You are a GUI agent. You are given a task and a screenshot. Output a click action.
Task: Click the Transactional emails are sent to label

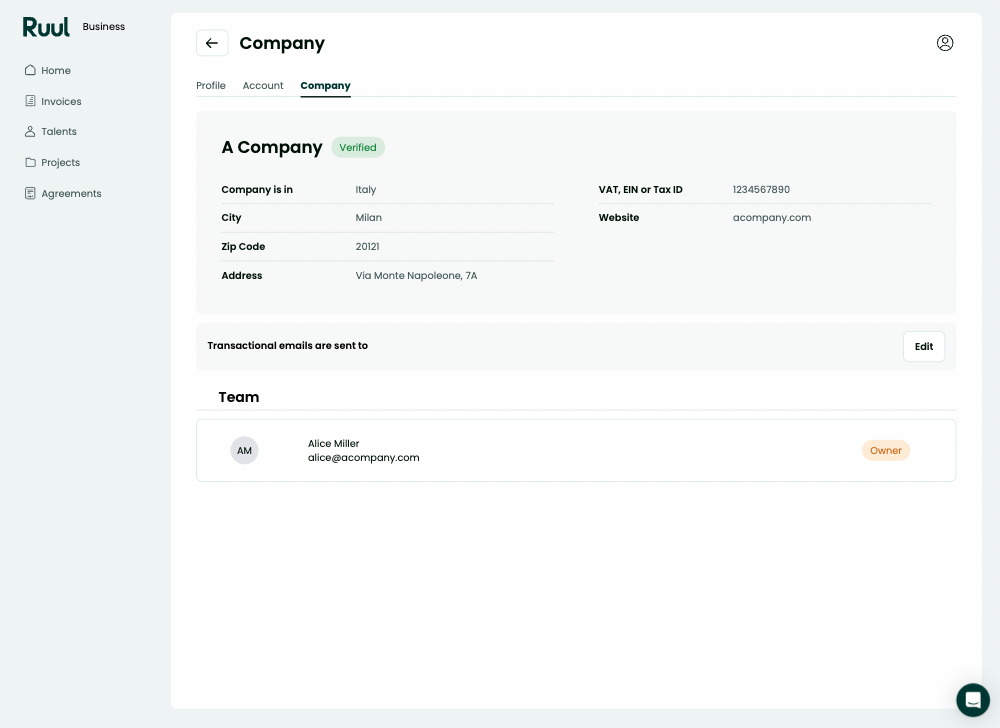coord(288,346)
